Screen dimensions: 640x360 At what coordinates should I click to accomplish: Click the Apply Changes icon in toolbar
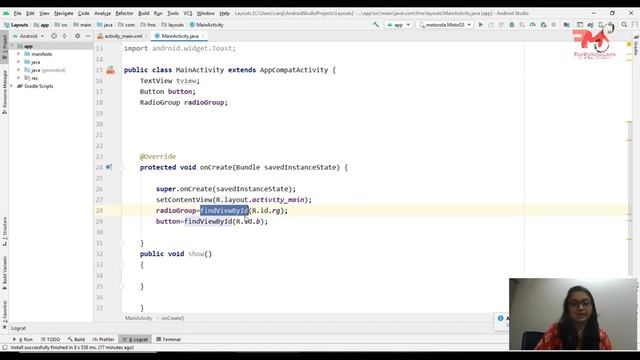(x=491, y=25)
